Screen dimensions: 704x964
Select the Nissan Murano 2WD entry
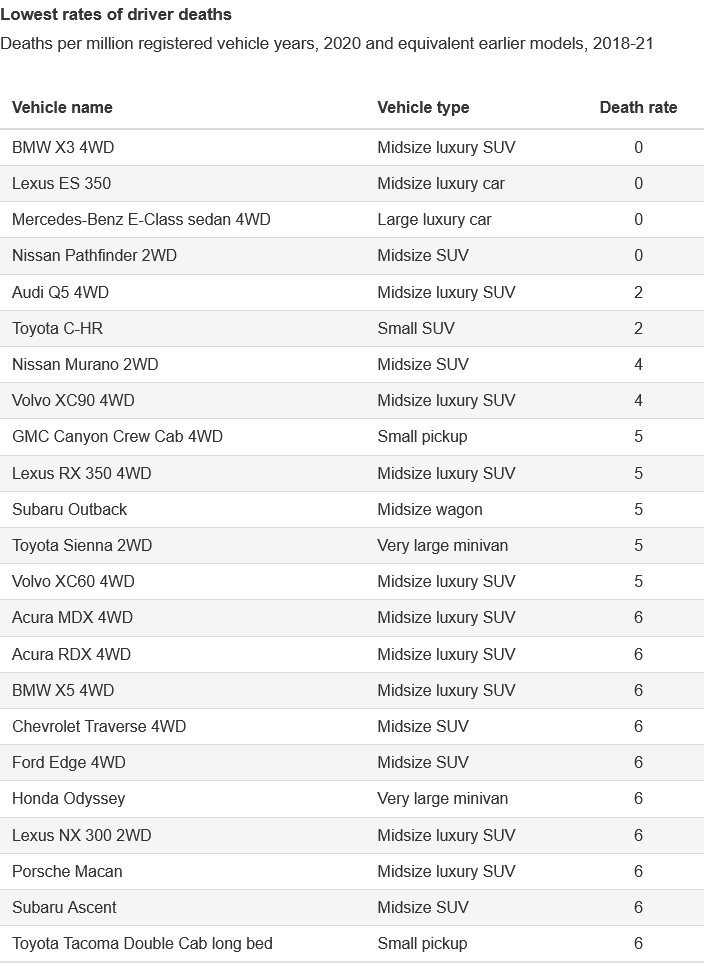click(85, 364)
